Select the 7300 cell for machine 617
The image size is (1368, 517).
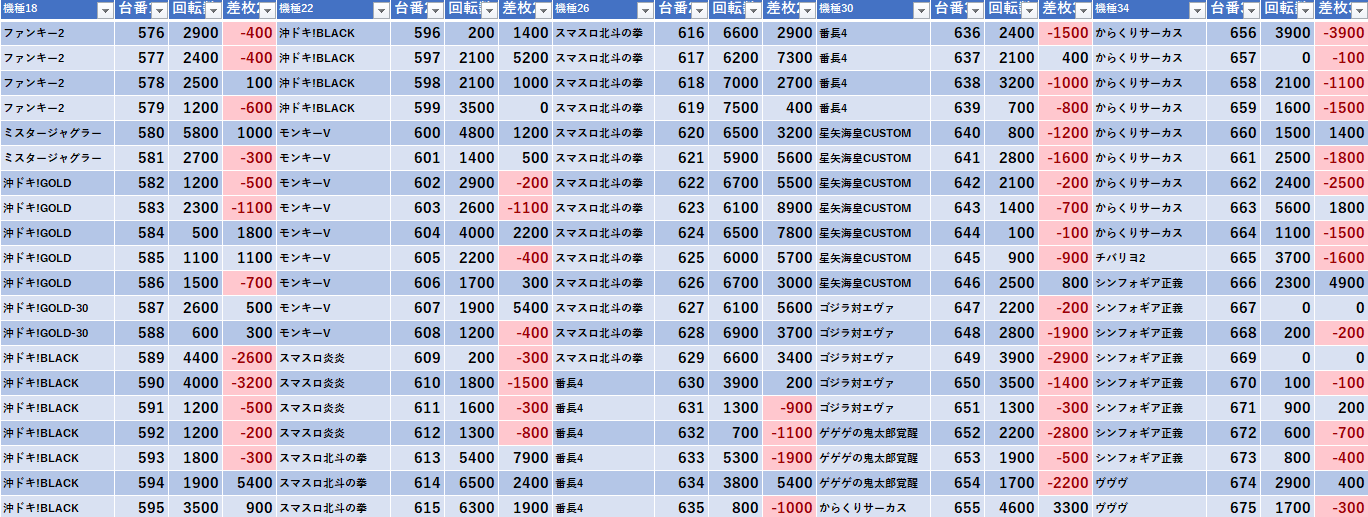click(x=788, y=58)
